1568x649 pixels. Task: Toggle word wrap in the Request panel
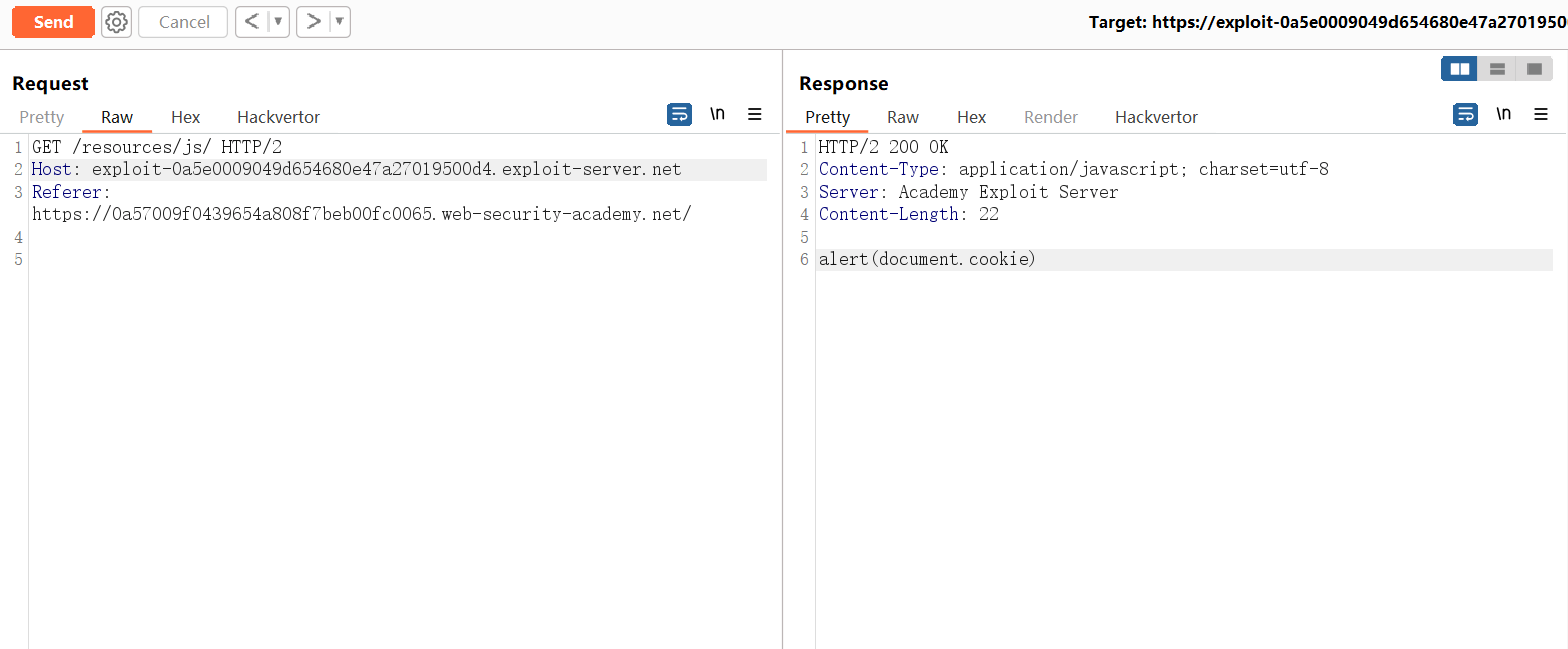(679, 114)
